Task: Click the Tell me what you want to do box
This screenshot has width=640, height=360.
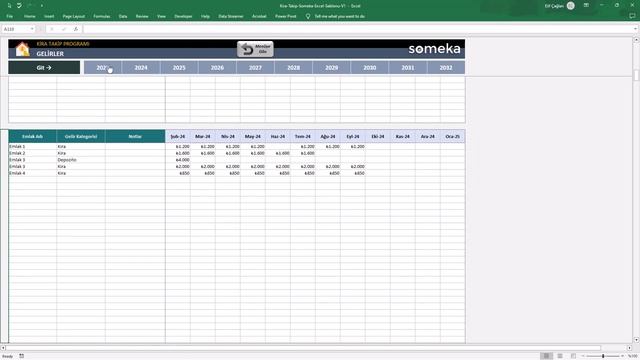Action: coord(340,16)
